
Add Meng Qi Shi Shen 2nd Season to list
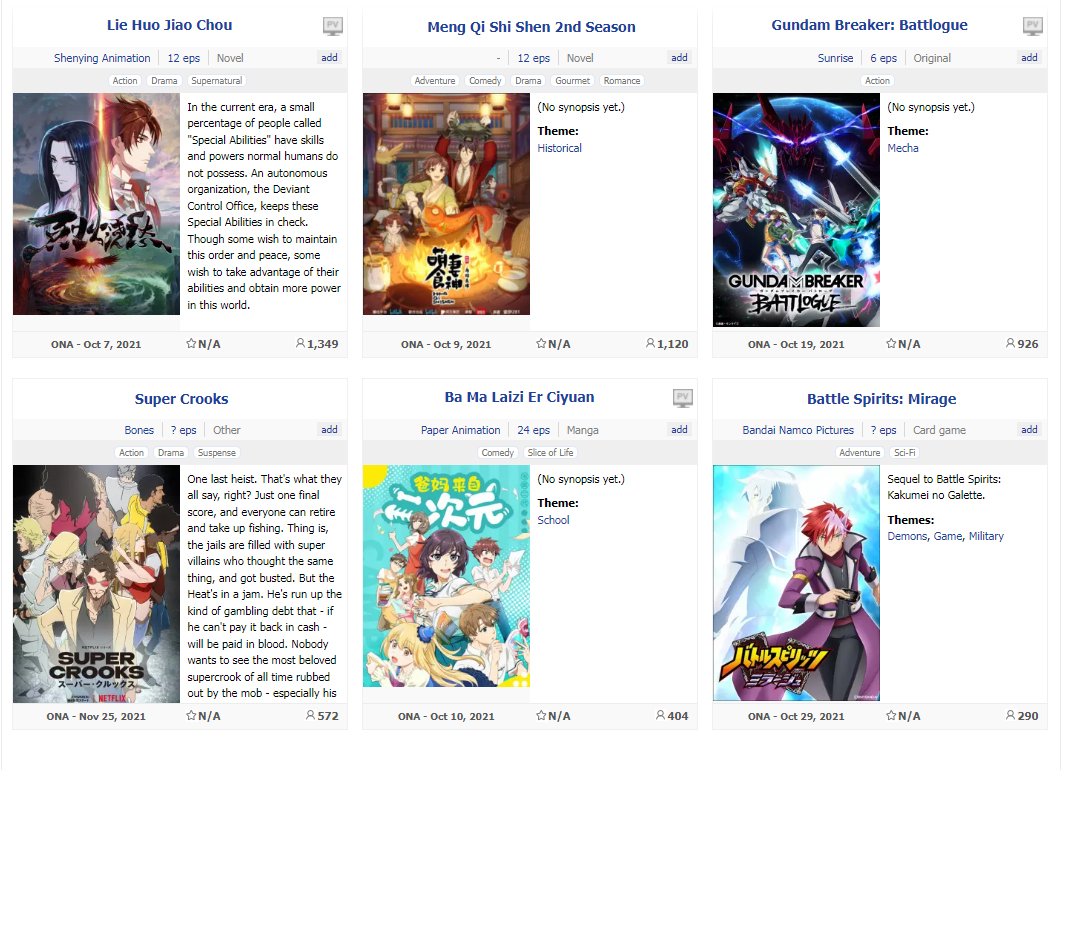click(679, 58)
